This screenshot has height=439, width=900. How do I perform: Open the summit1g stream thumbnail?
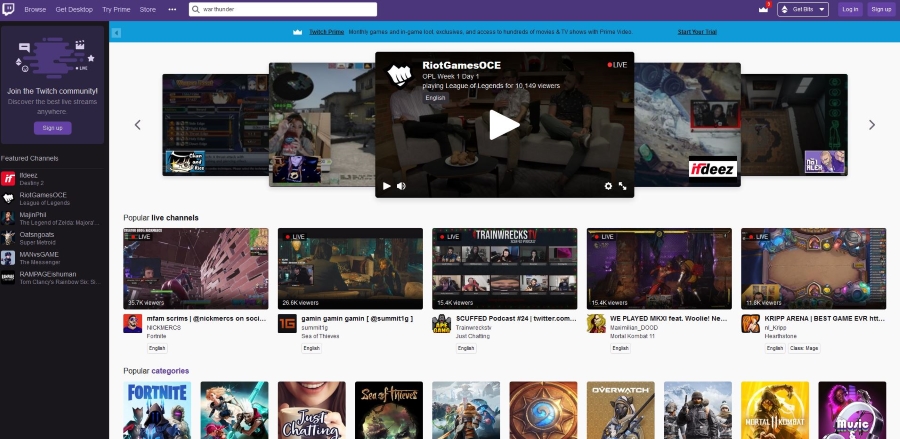click(350, 269)
